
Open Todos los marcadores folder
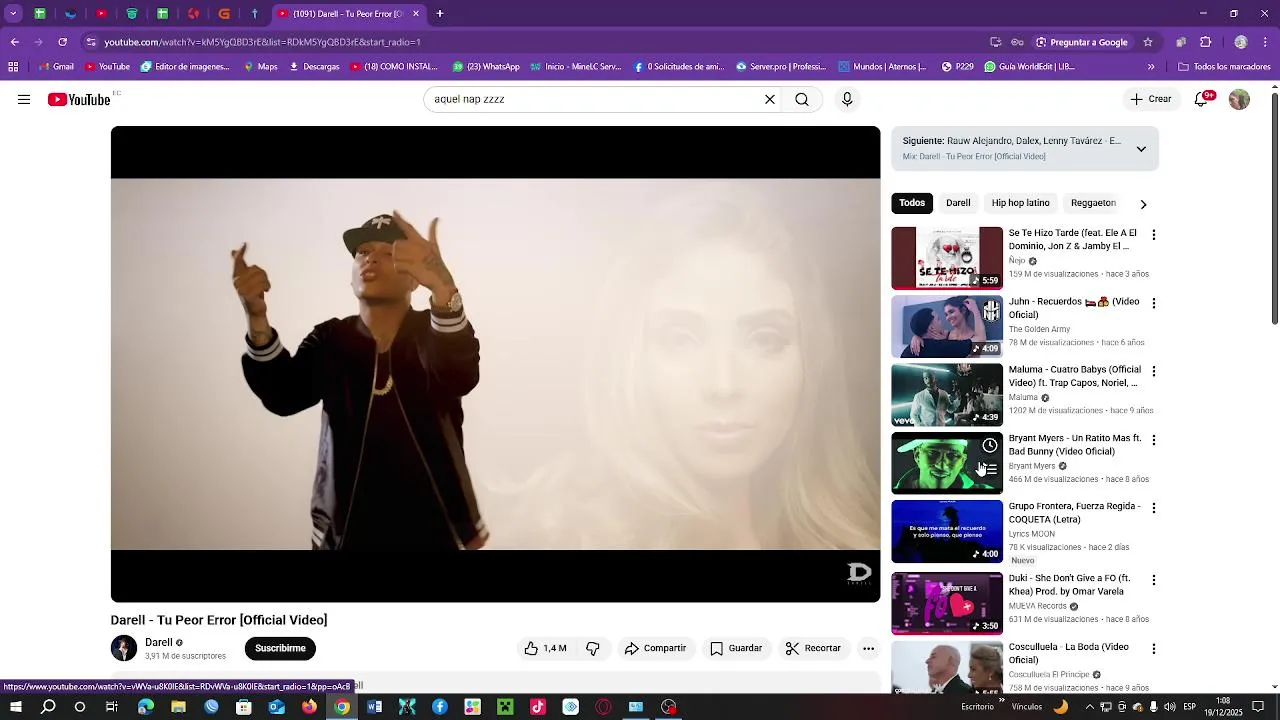(1224, 67)
